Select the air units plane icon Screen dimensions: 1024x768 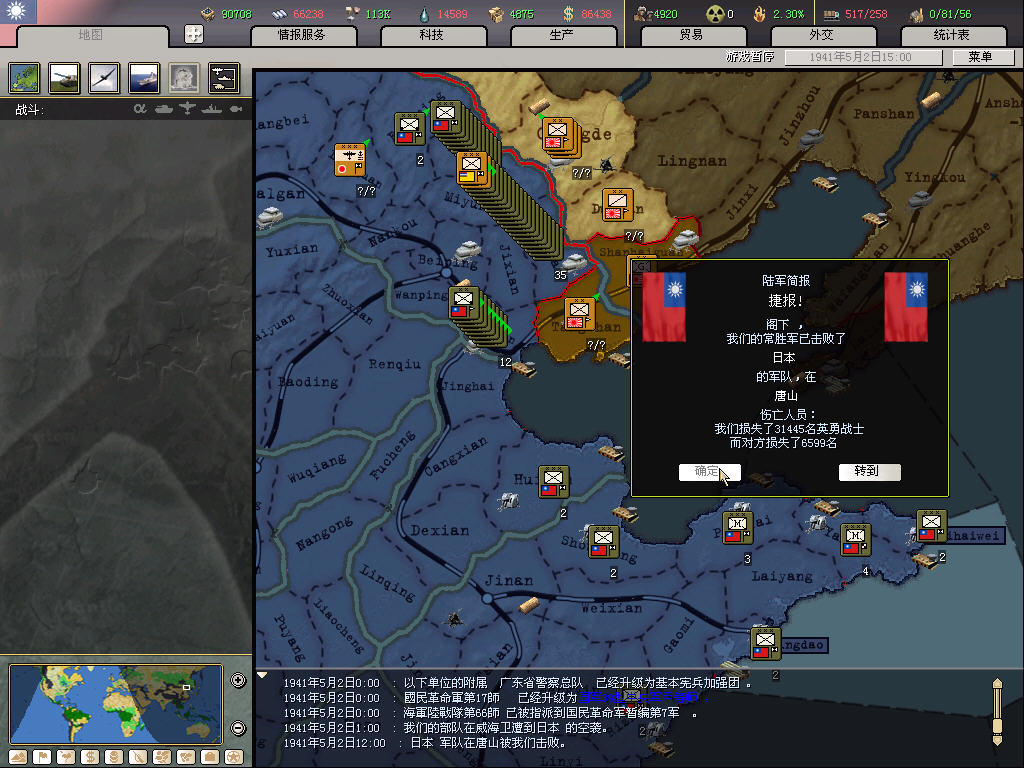tap(104, 77)
